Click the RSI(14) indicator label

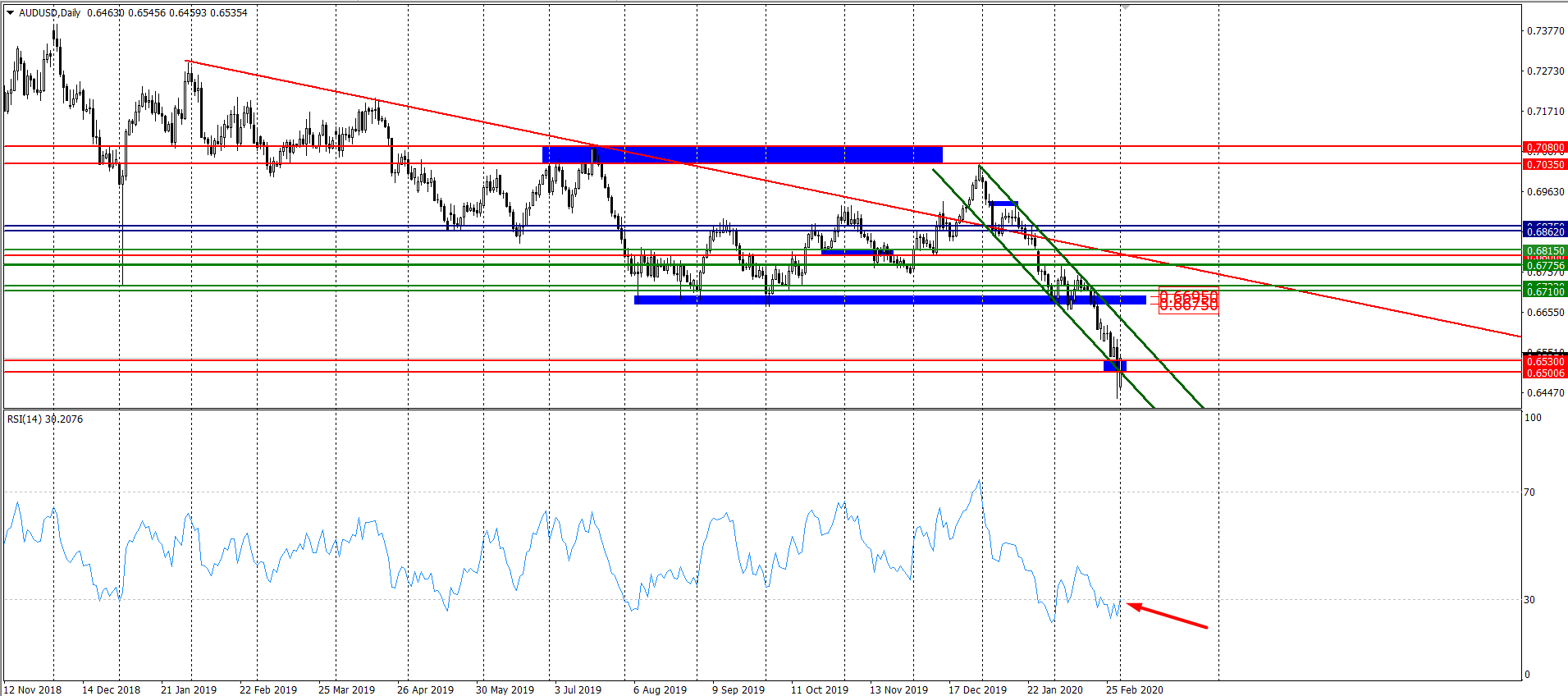(25, 419)
